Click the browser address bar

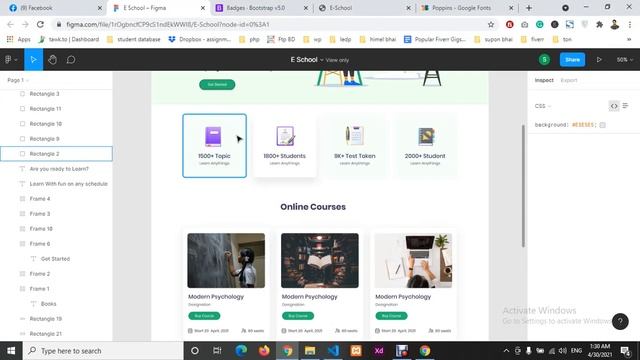tap(269, 24)
